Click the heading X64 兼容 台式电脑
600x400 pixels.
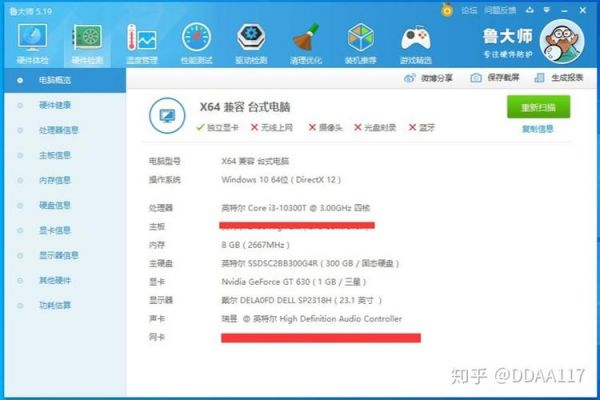click(245, 107)
